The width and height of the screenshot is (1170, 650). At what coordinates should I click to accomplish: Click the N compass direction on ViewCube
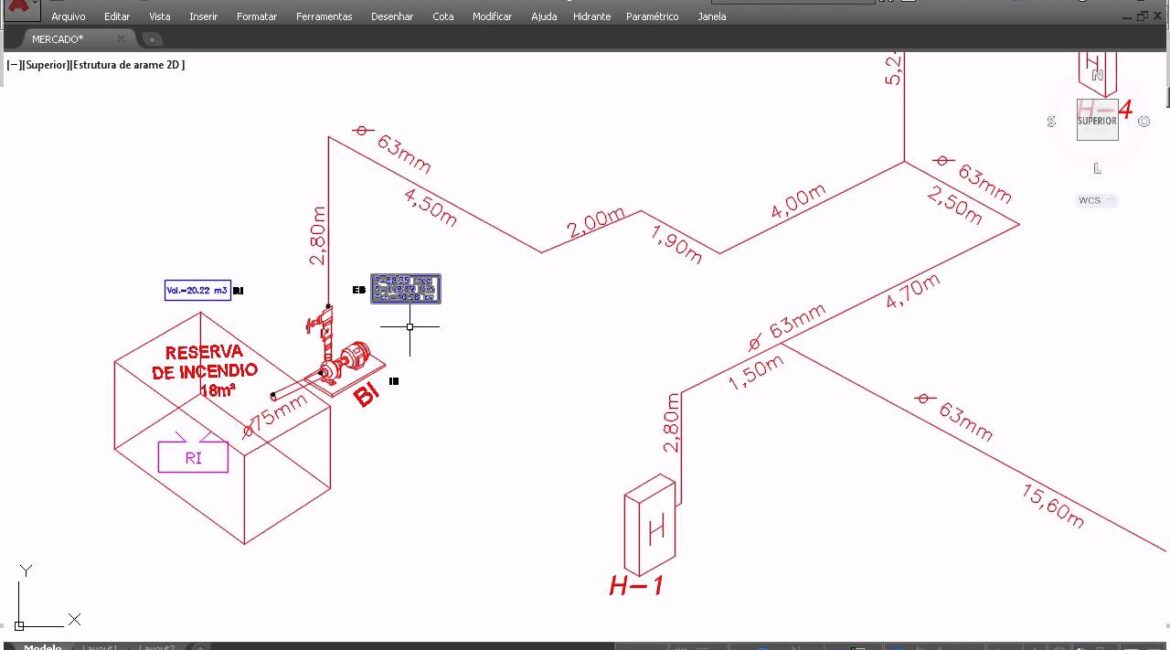(x=1097, y=75)
